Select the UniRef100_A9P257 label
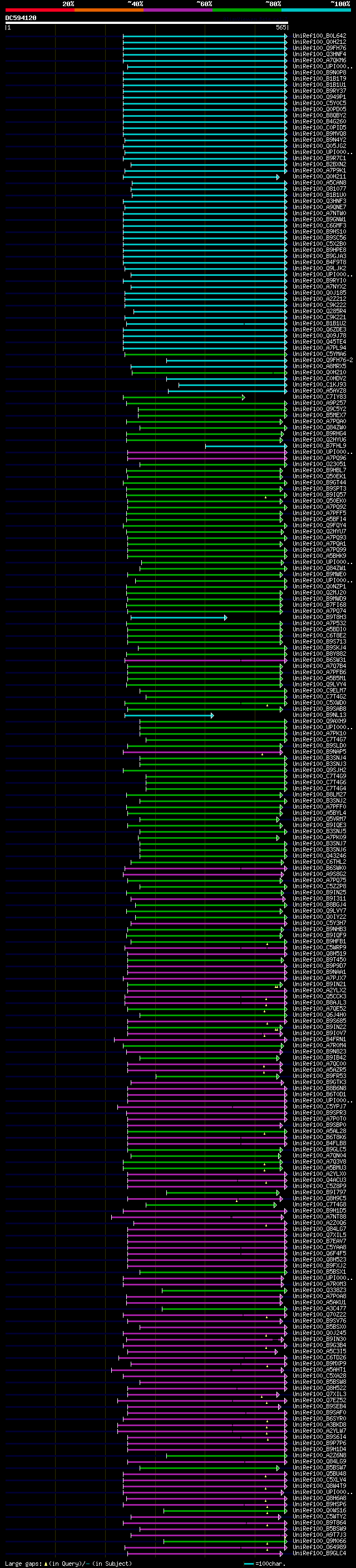Image resolution: width=356 pixels, height=1568 pixels. tap(319, 403)
